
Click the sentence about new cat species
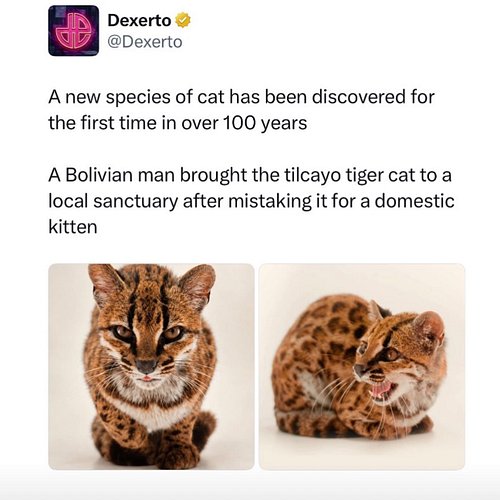point(241,110)
